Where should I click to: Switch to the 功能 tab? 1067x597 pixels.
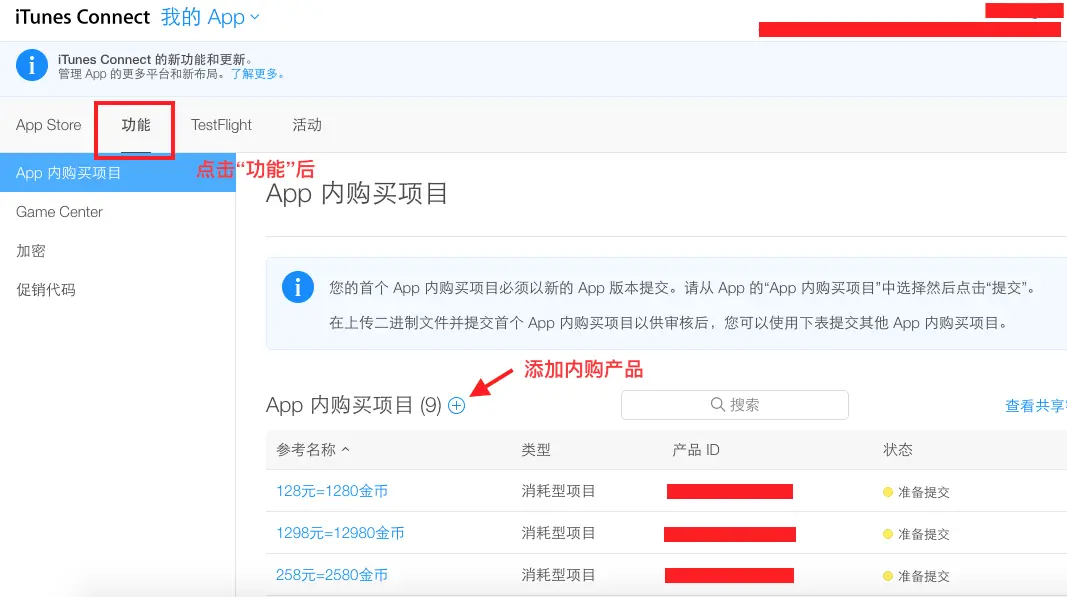(x=135, y=125)
